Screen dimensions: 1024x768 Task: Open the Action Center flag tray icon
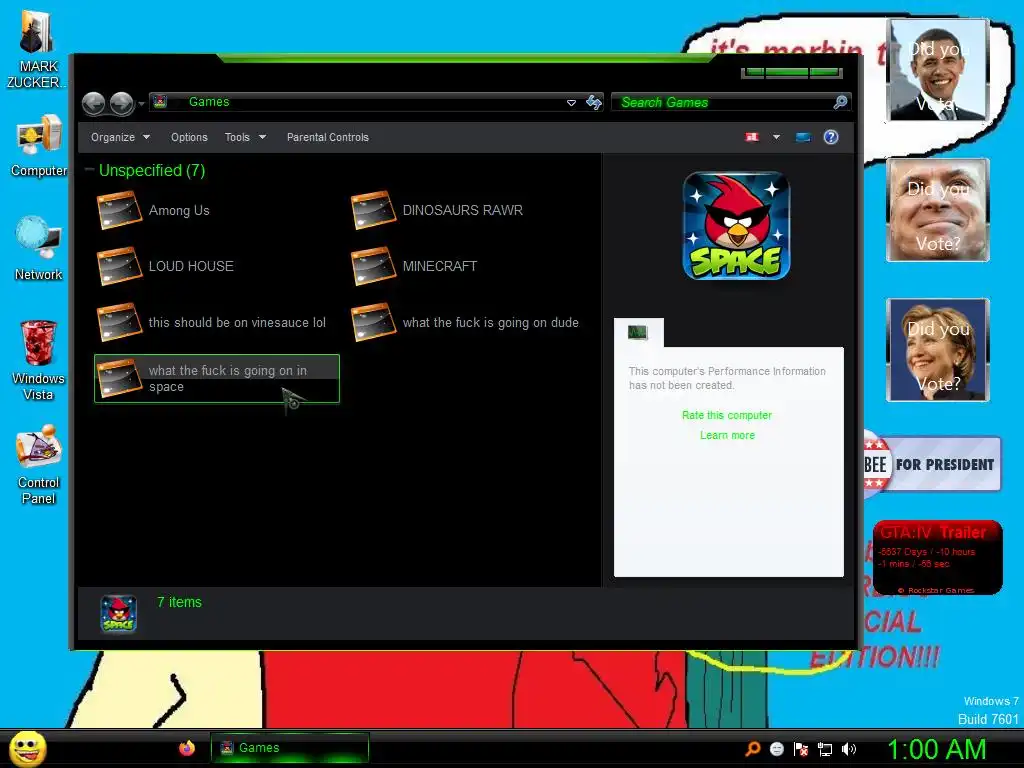tap(801, 749)
